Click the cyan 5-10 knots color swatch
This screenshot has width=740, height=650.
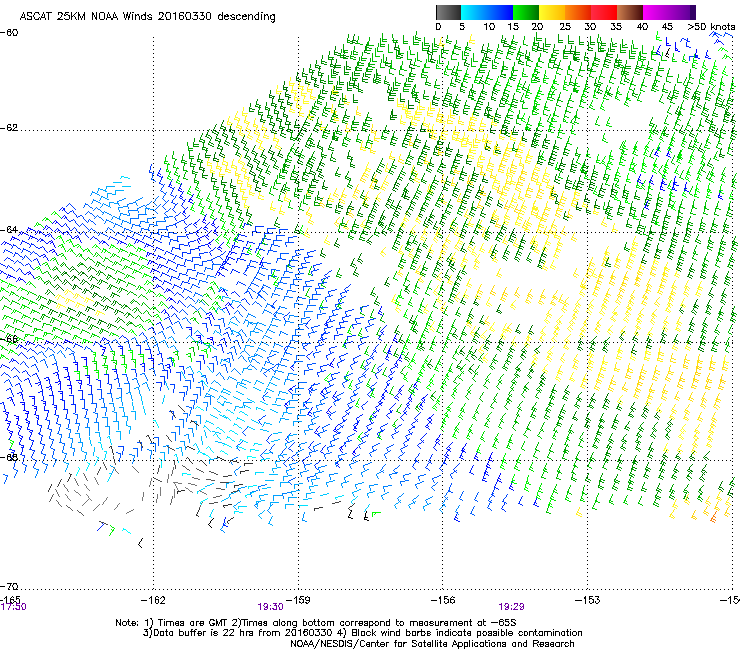click(x=474, y=12)
